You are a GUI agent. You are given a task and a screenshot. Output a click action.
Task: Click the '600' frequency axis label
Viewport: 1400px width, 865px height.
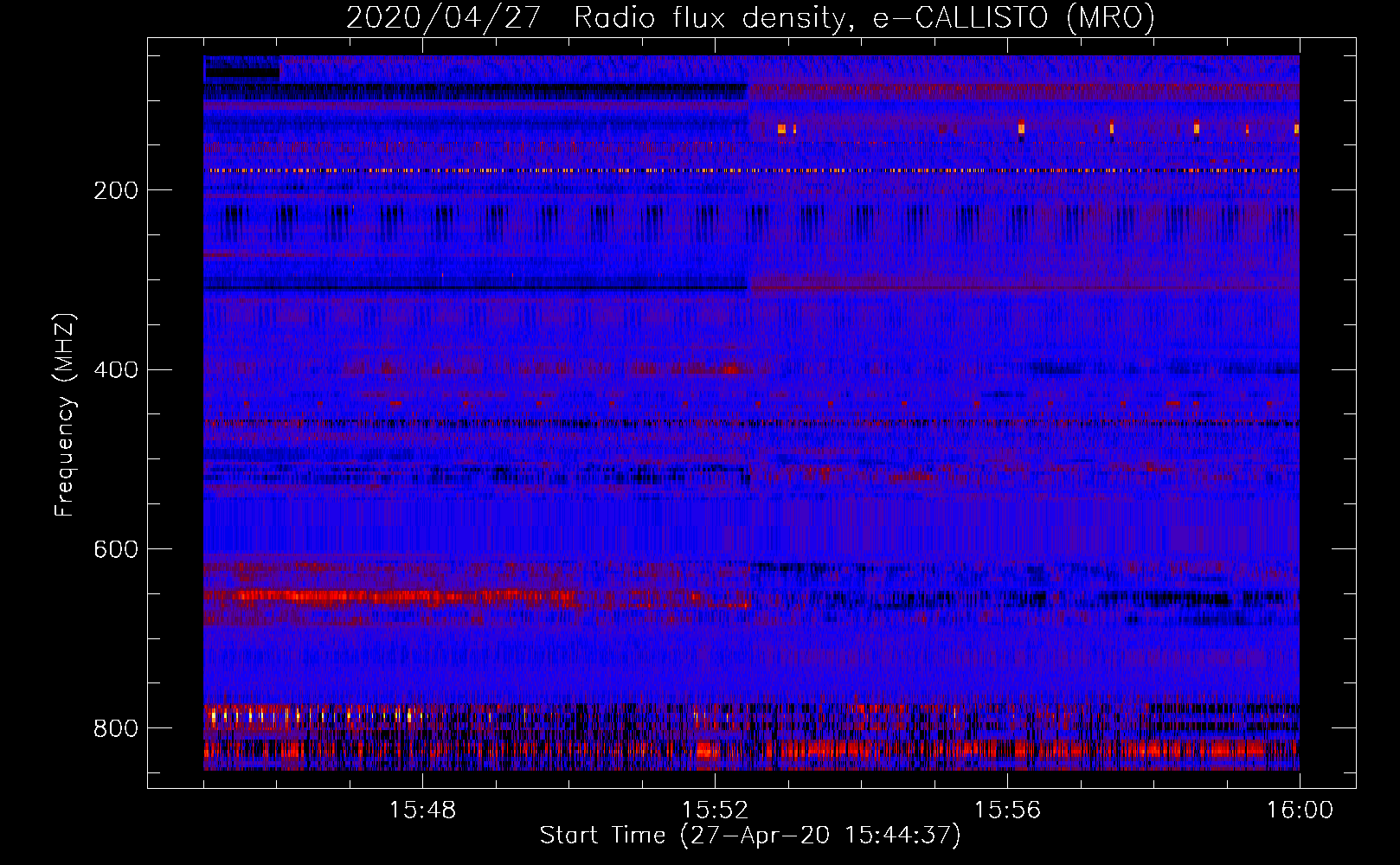[x=116, y=550]
